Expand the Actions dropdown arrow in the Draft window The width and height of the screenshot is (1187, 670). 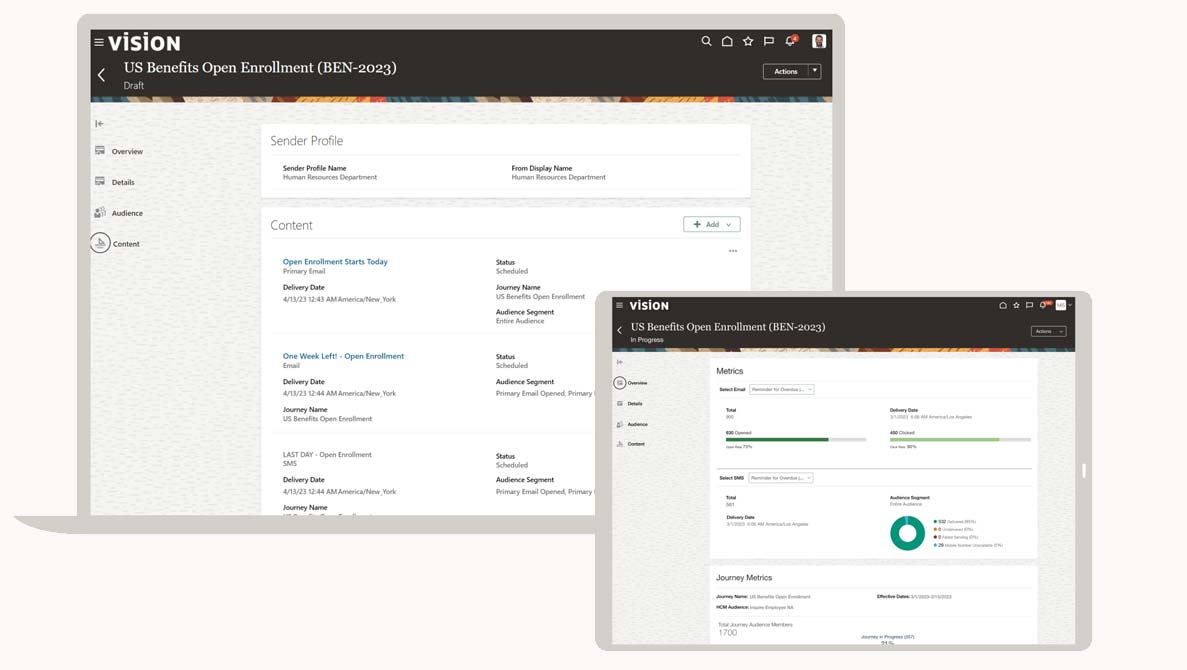point(815,71)
